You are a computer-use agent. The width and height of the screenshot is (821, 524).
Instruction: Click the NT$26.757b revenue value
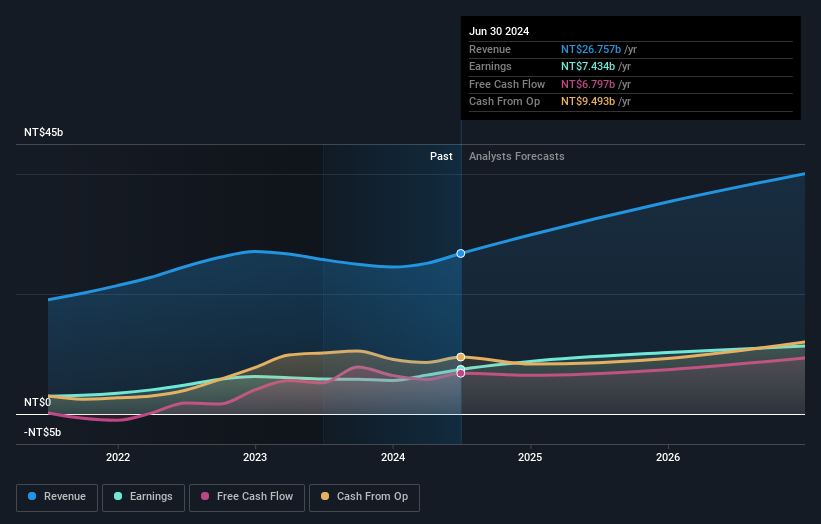(591, 49)
